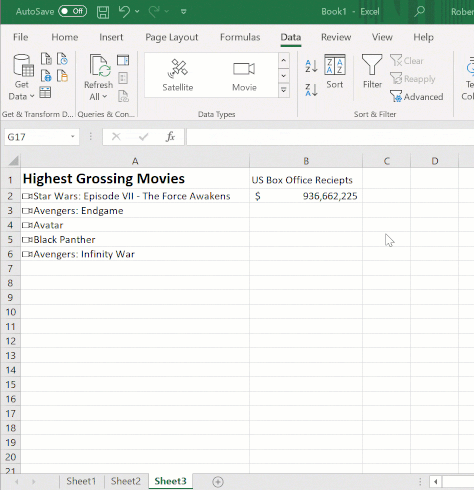Click From Text/CSV icon
This screenshot has width=474, height=490.
46,59
